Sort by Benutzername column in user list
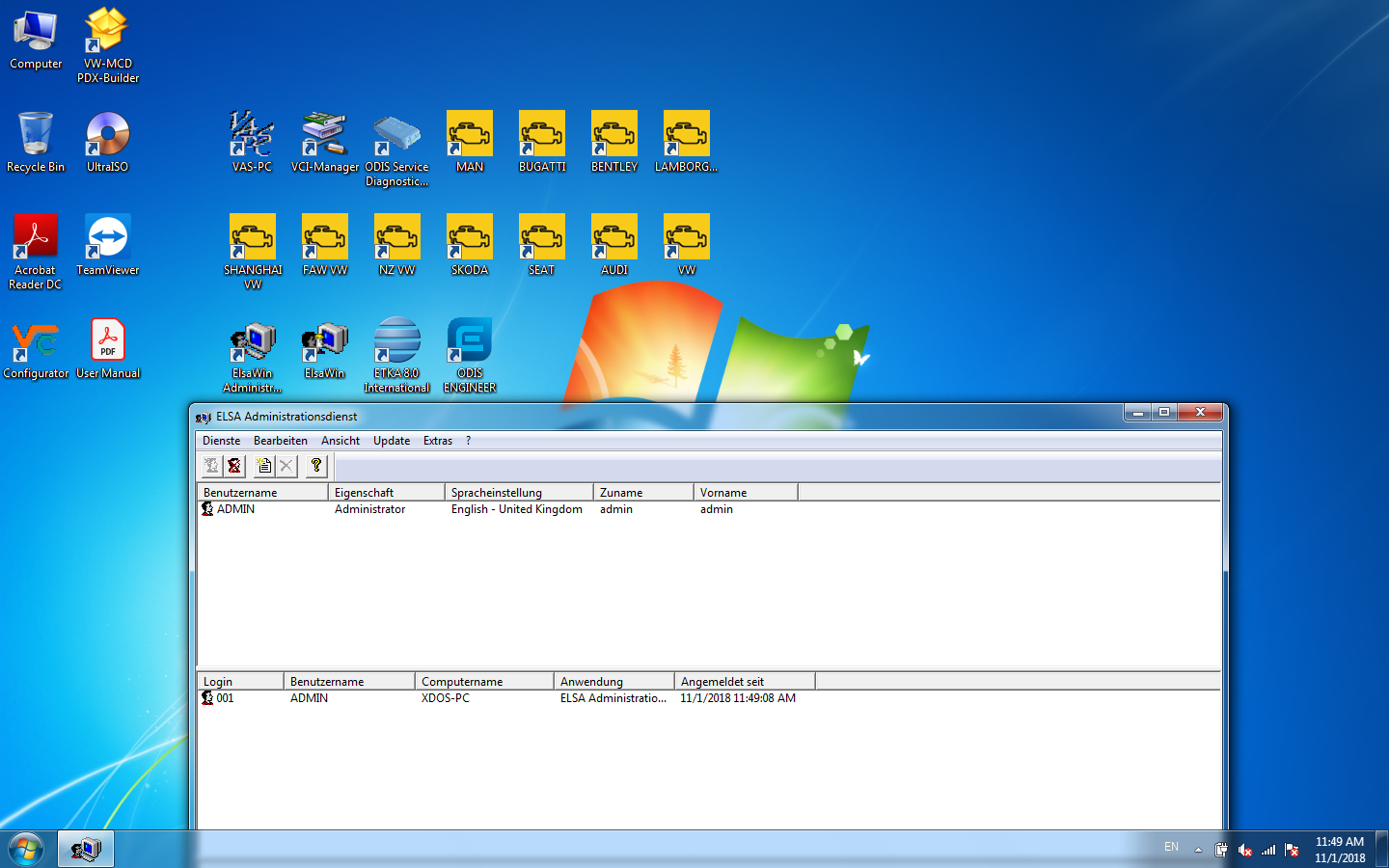Image resolution: width=1389 pixels, height=868 pixels. coord(262,492)
